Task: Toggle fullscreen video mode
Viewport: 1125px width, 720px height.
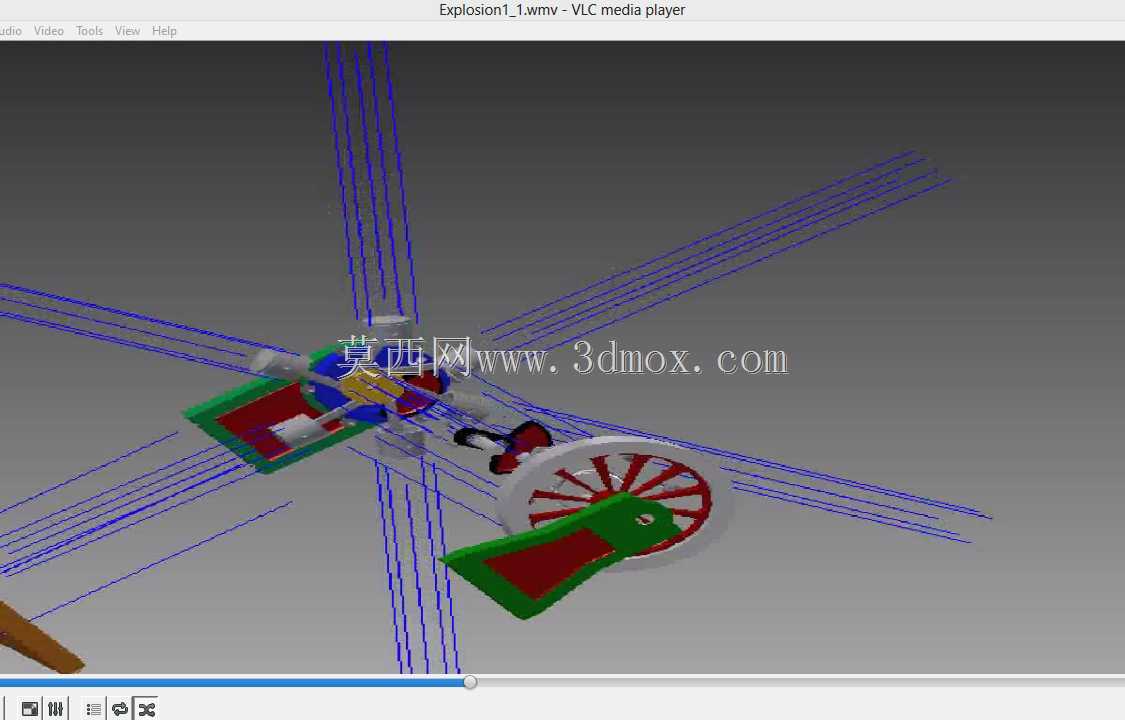Action: [x=30, y=709]
